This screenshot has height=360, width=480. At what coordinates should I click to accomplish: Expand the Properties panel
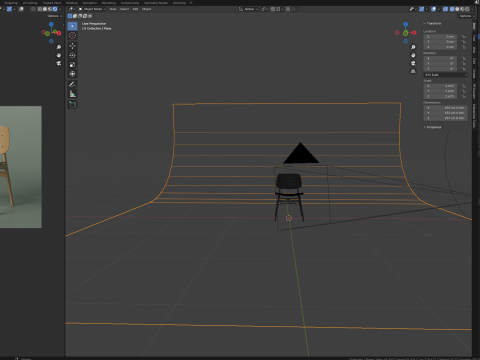coord(433,127)
